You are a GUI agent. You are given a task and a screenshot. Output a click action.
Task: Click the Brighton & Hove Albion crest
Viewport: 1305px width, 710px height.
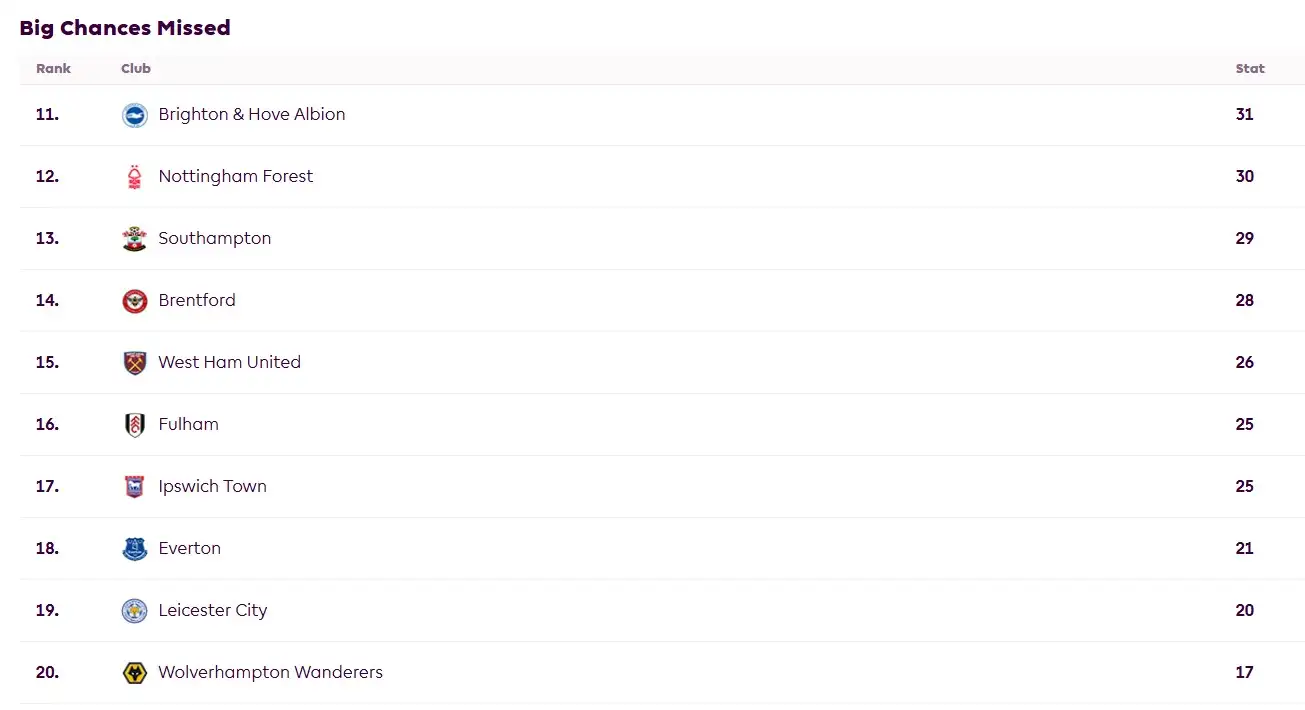click(134, 115)
